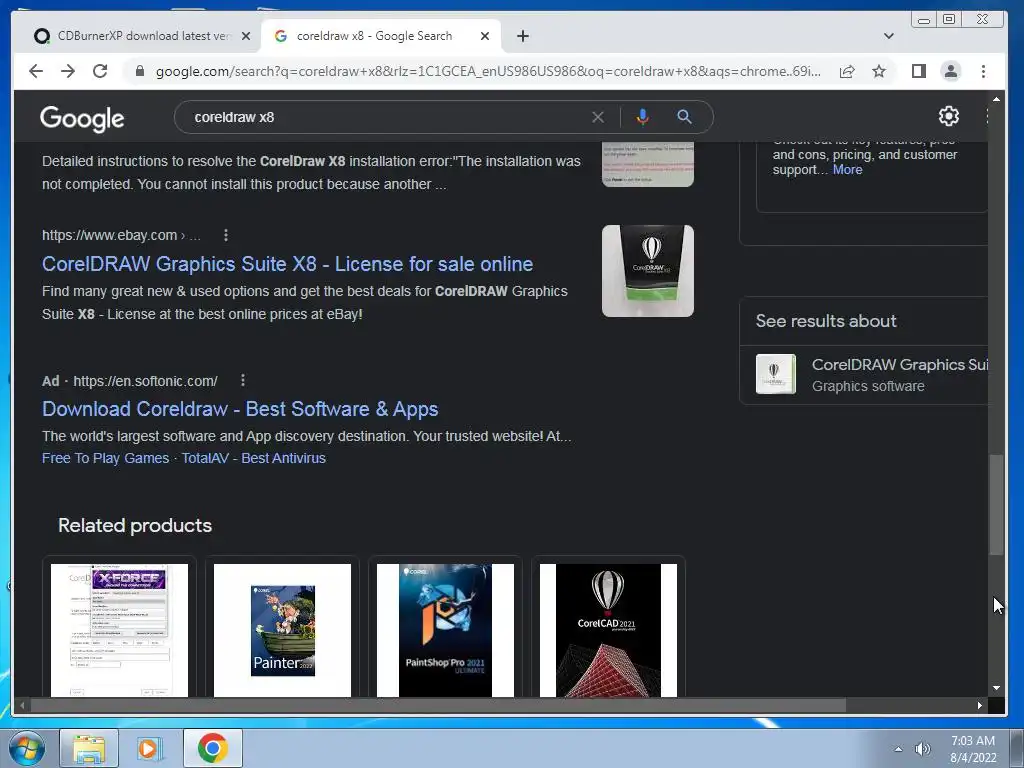Open options for the softonic ad
Viewport: 1024px width, 768px height.
(243, 380)
